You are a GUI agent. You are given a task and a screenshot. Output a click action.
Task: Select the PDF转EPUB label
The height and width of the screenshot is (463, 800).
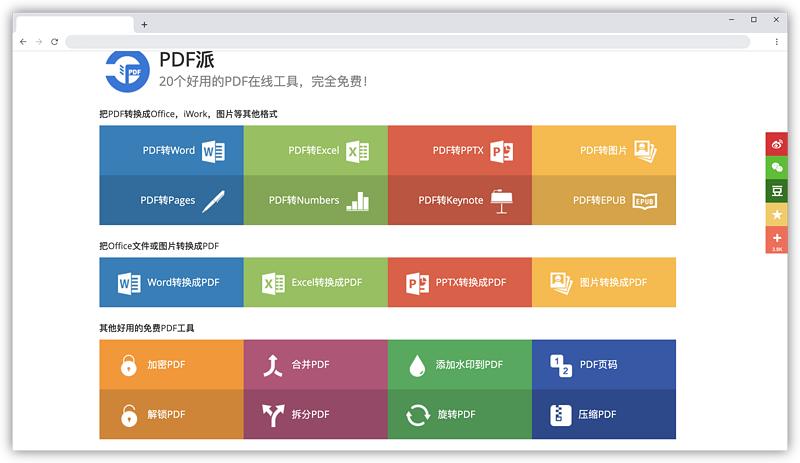(x=599, y=200)
